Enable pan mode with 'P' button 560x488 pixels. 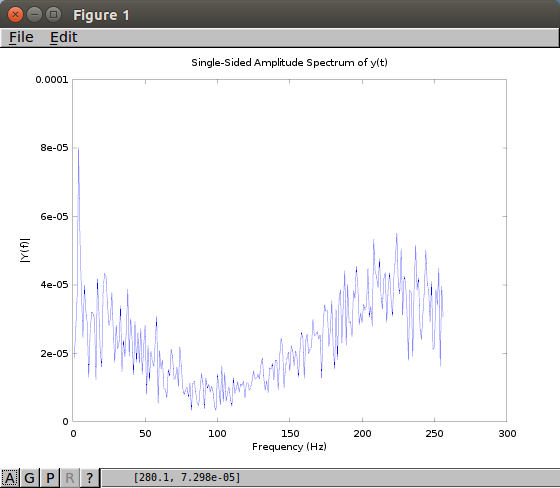click(x=50, y=478)
